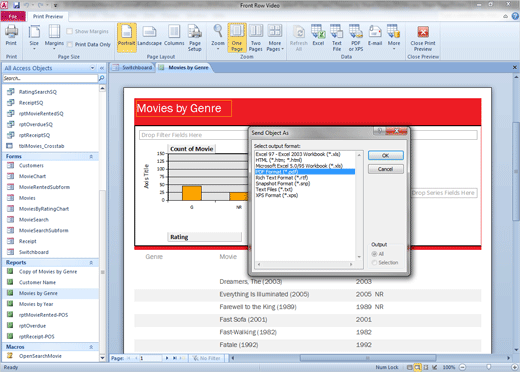Viewport: 520px width, 372px height.
Task: Click the Zoom magnifier tool
Action: point(218,37)
